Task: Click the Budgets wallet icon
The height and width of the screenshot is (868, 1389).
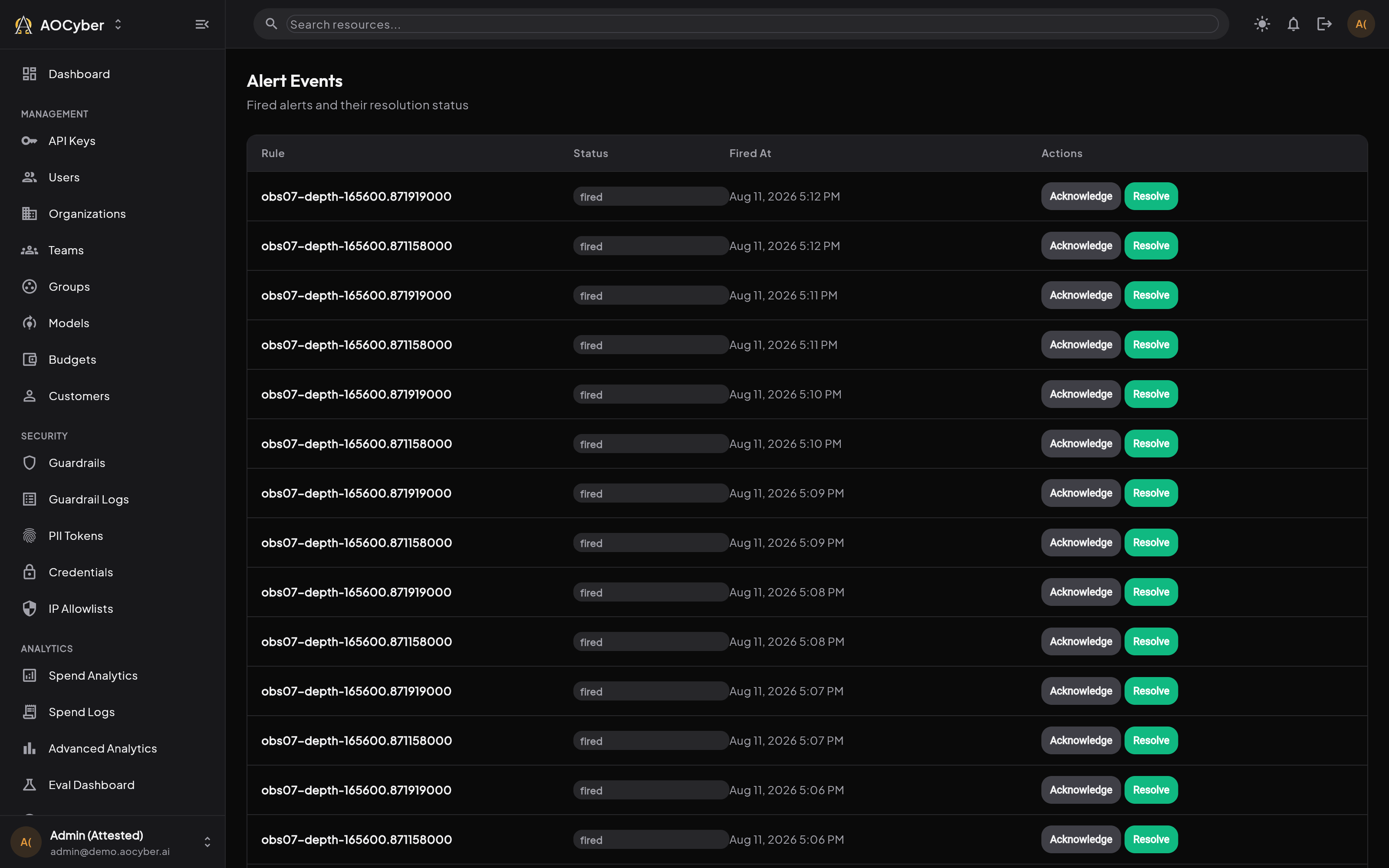Action: tap(29, 359)
